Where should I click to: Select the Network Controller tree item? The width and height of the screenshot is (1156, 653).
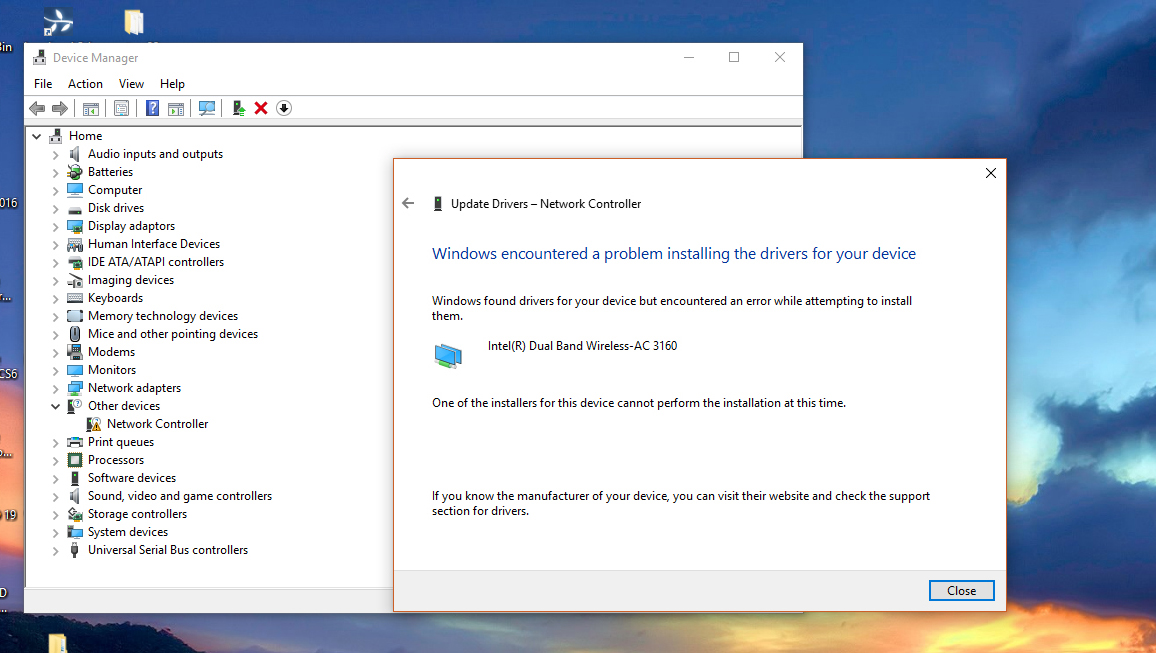(157, 424)
